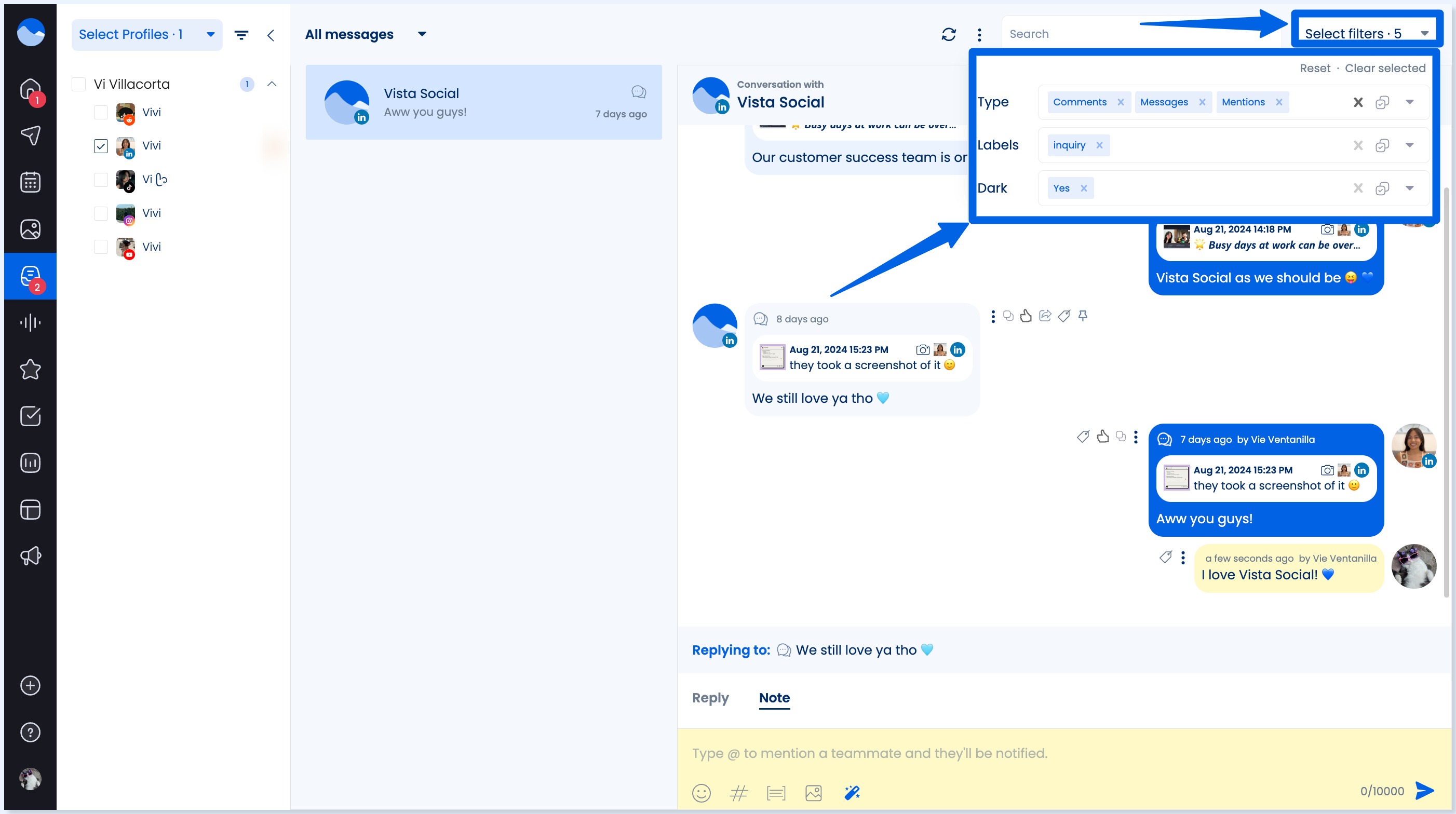1456x814 pixels.
Task: Open the emoji picker below the note field
Action: [702, 793]
